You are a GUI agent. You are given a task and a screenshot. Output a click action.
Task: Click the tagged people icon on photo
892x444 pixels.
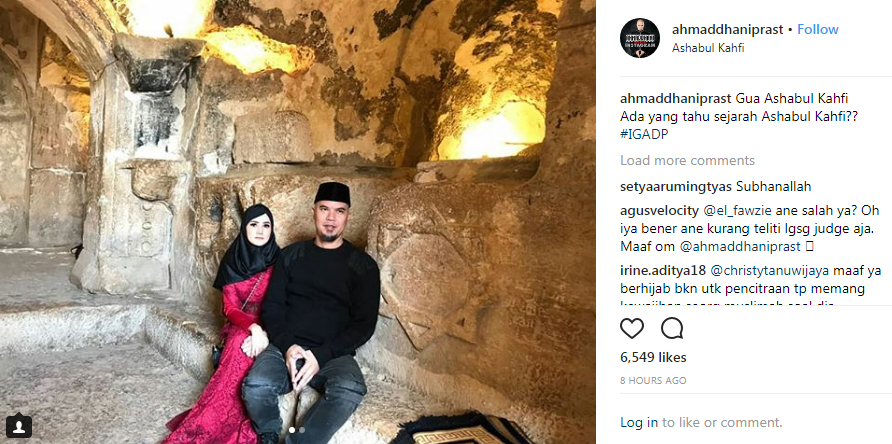pos(19,425)
